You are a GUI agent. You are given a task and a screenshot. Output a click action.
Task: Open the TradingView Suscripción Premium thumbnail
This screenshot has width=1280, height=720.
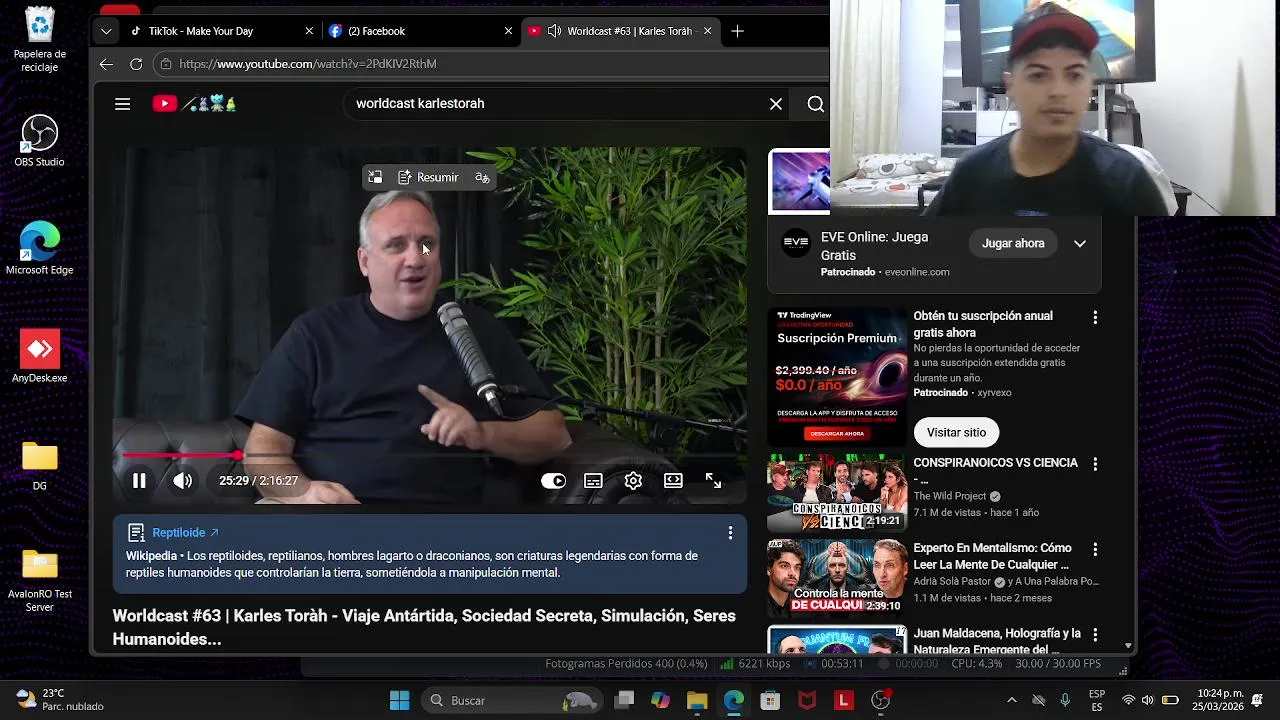click(x=837, y=376)
